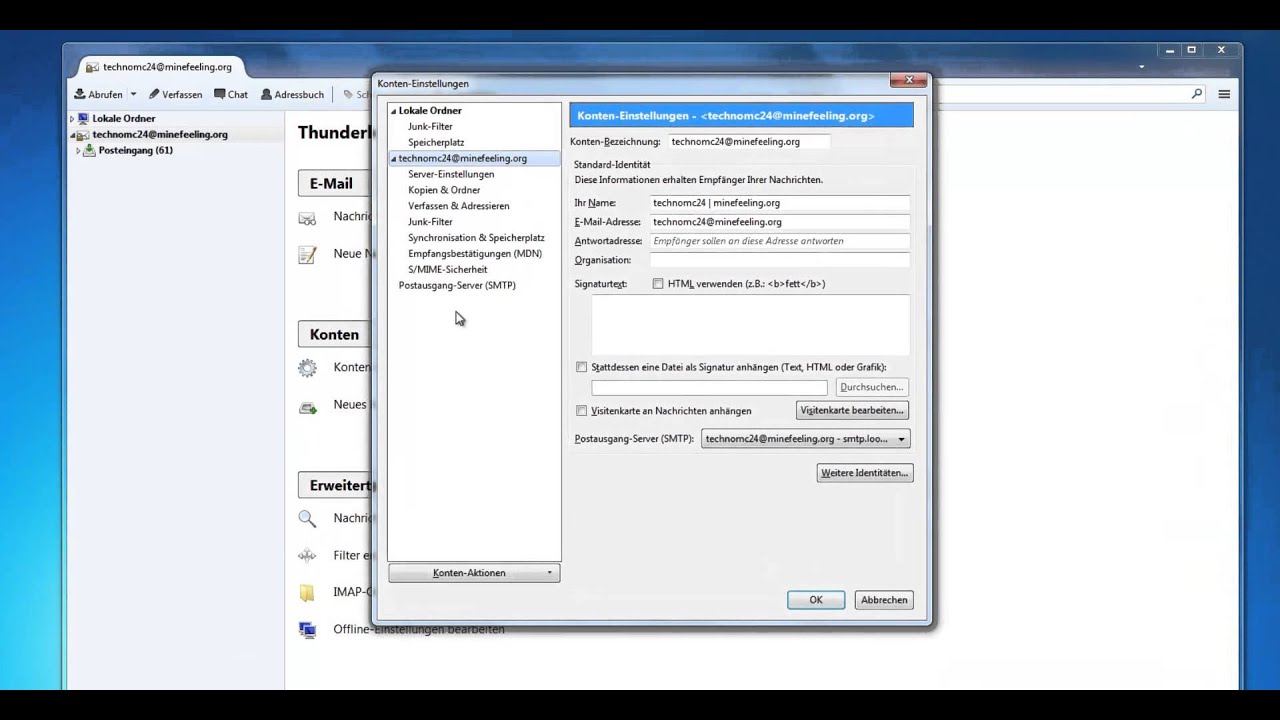Viewport: 1280px width, 720px height.
Task: Open the Abrufen dropdown arrow
Action: point(133,94)
